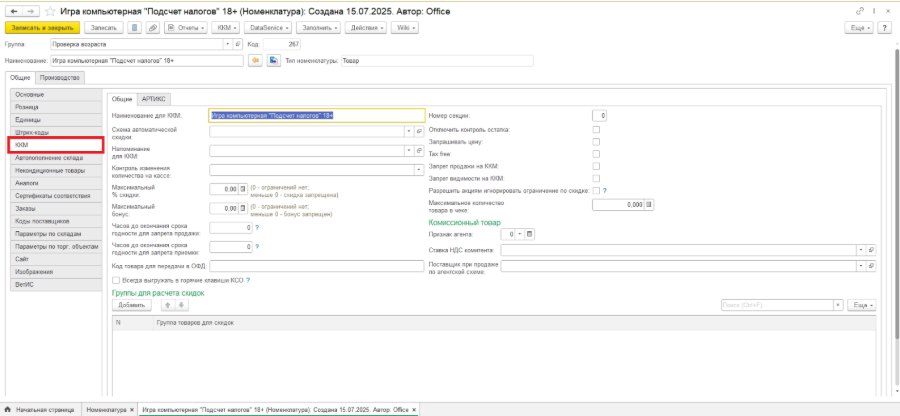Open Еще button next to the search field
Image resolution: width=900 pixels, height=416 pixels.
(862, 305)
